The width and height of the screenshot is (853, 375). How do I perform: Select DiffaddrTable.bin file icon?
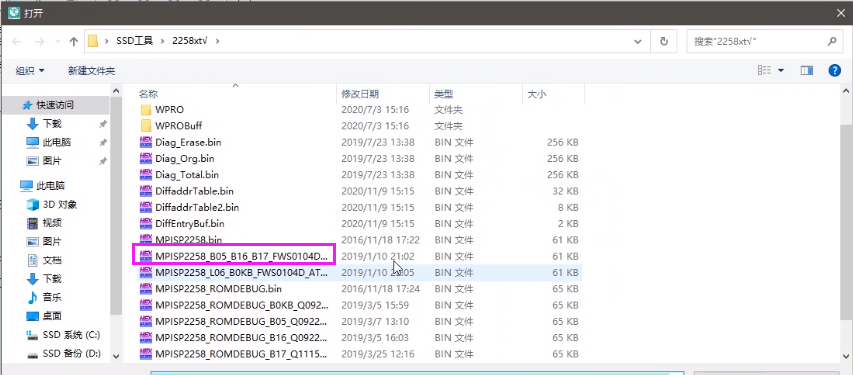click(145, 191)
